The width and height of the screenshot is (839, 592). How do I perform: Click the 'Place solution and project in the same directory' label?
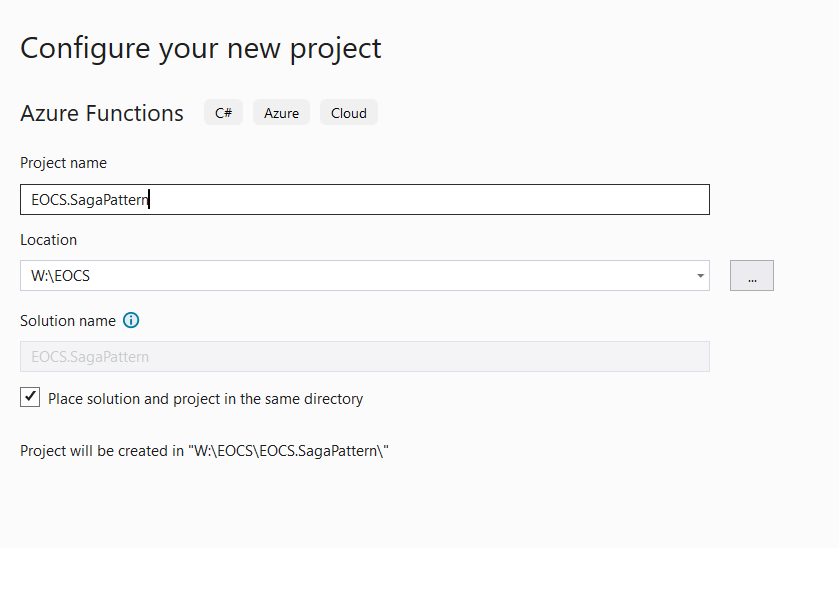[x=205, y=399]
